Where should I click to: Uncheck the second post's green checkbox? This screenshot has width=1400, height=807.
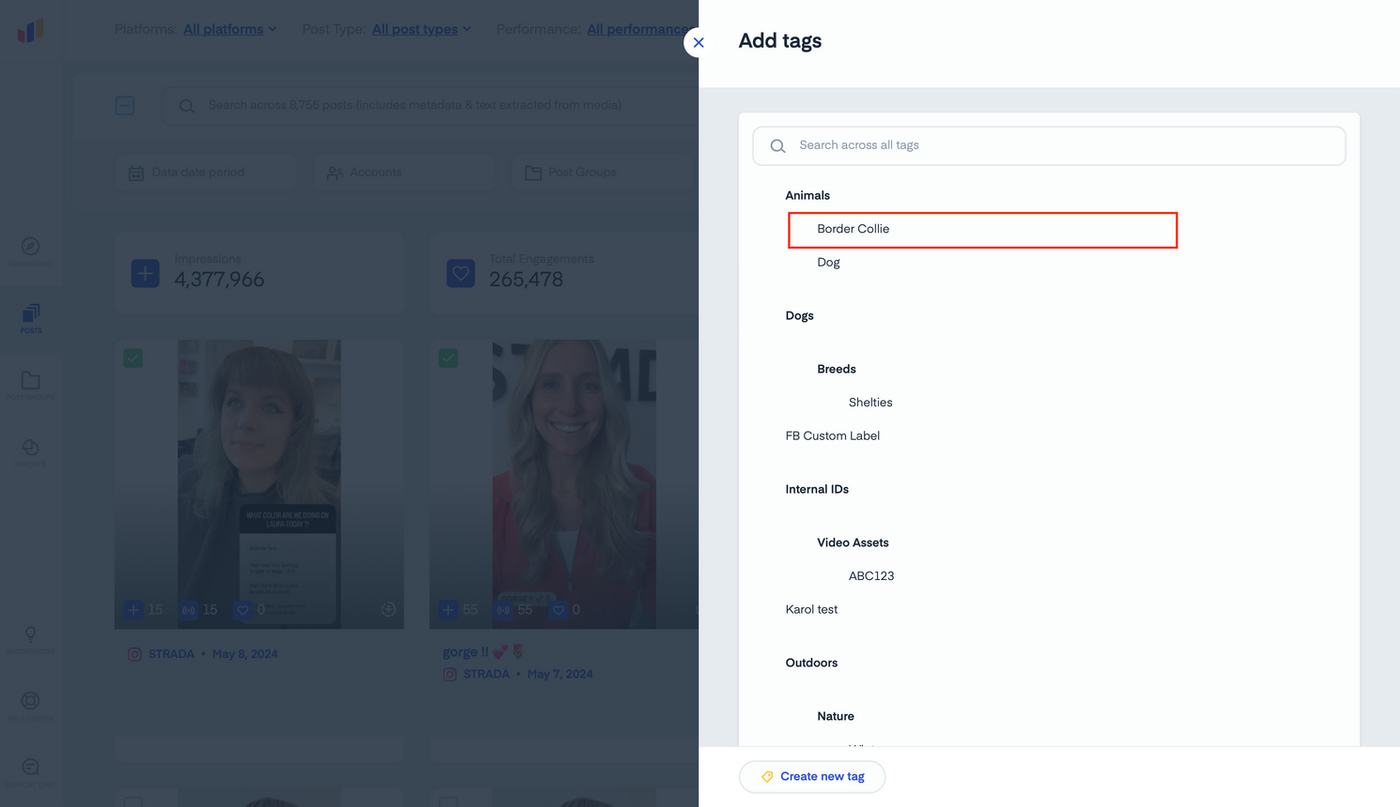(448, 358)
